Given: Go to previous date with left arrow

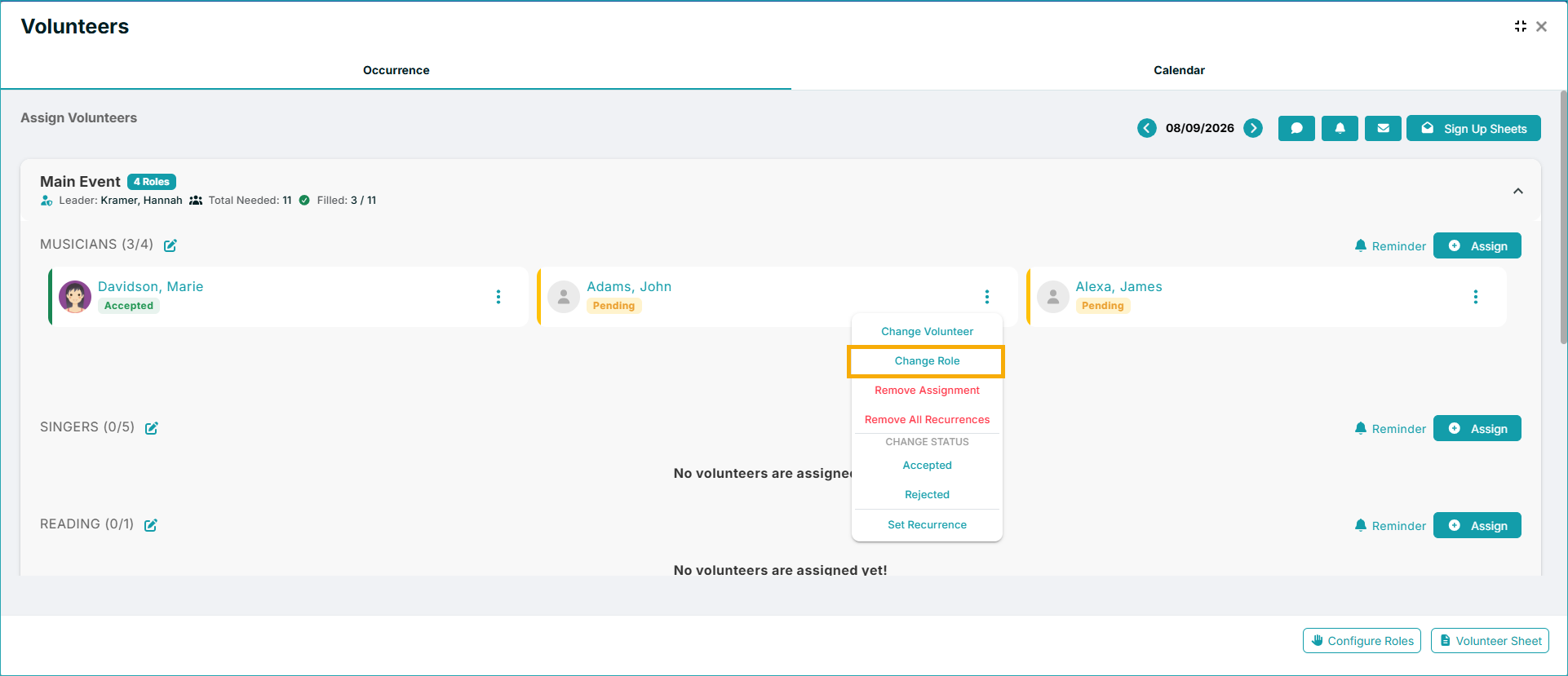Looking at the screenshot, I should click(1147, 128).
